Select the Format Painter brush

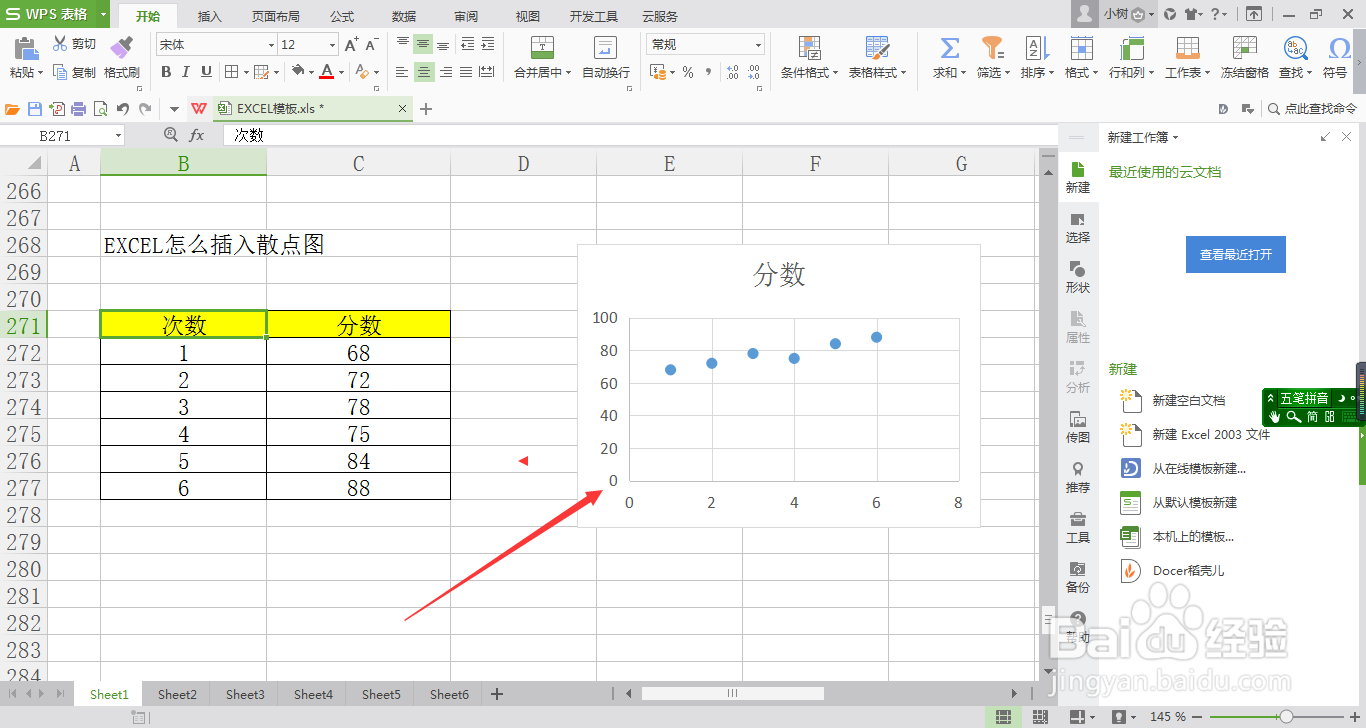tap(121, 47)
